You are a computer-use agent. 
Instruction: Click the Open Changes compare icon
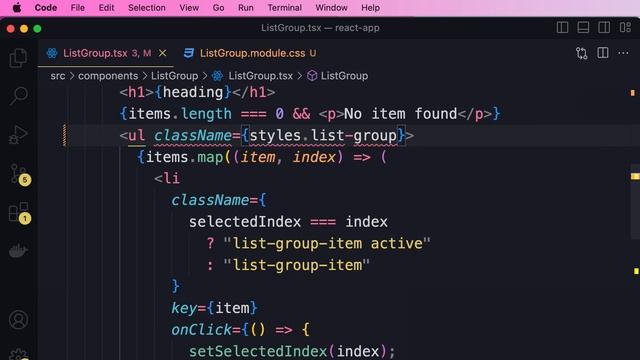pyautogui.click(x=582, y=53)
